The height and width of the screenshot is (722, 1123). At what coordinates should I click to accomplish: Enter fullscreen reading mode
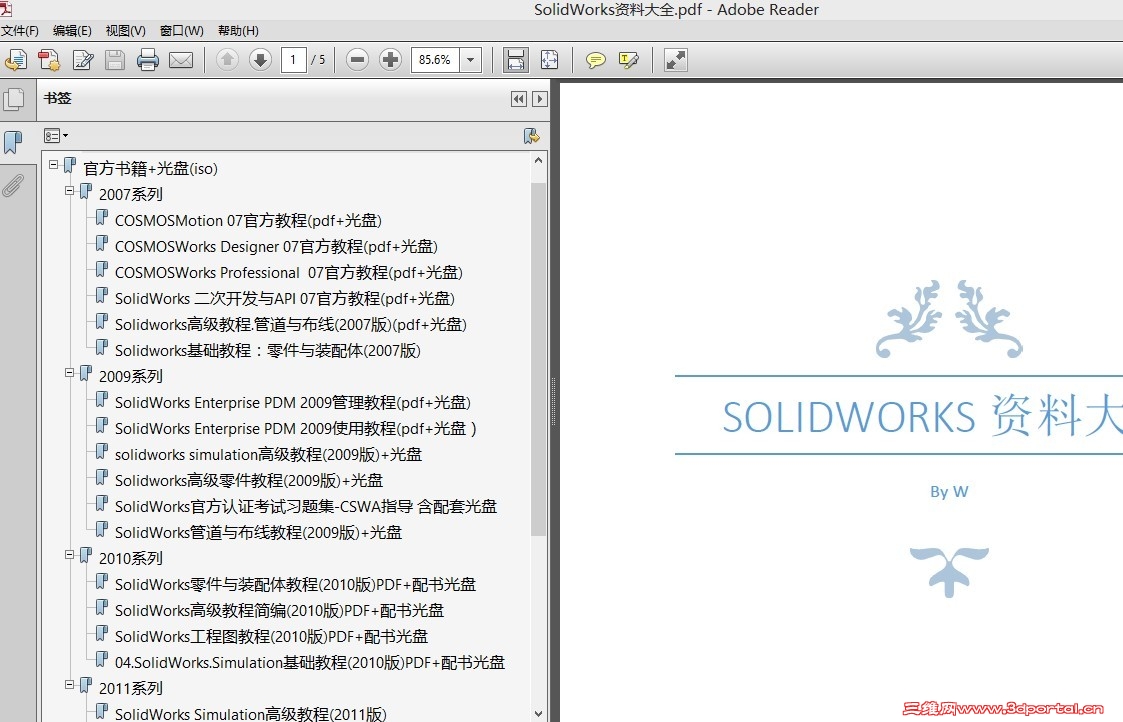point(675,60)
